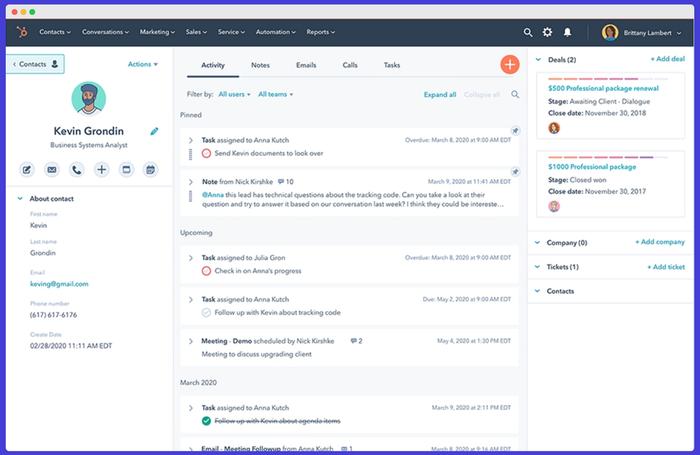Expand the task assigned to Julia Gron

tap(191, 258)
